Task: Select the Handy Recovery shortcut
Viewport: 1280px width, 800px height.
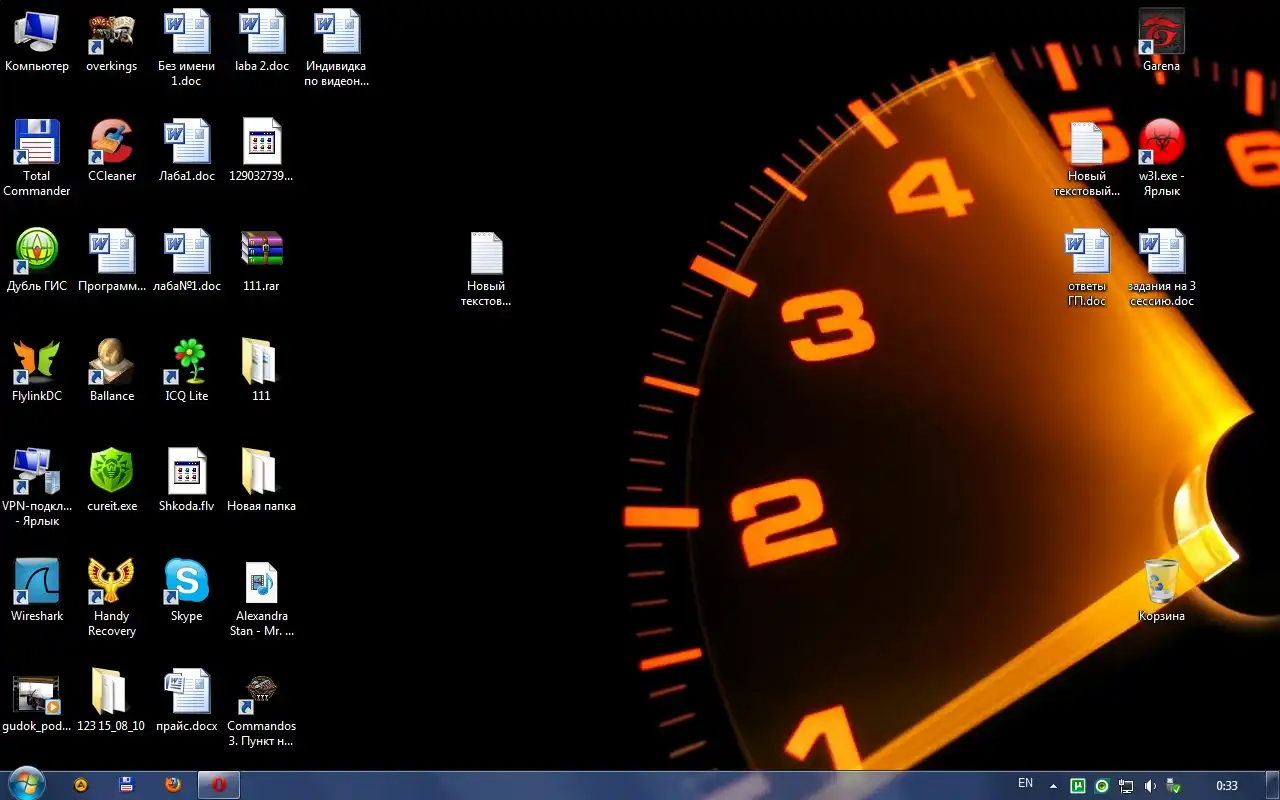Action: [112, 582]
